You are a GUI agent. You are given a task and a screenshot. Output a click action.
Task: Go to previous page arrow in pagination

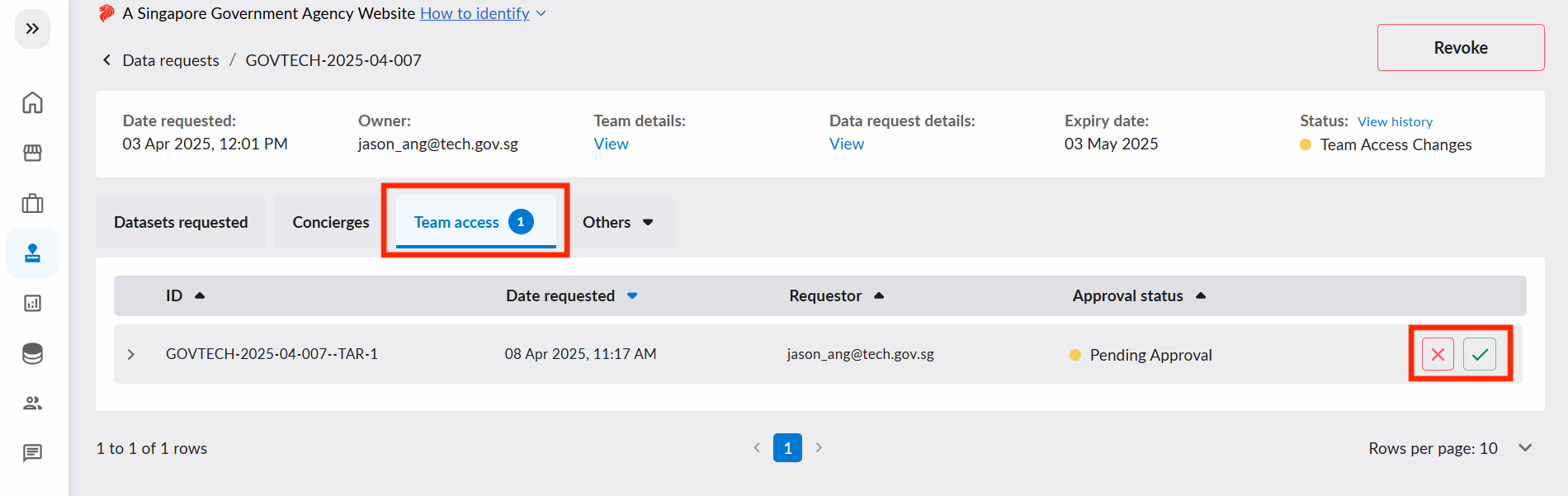click(x=757, y=447)
